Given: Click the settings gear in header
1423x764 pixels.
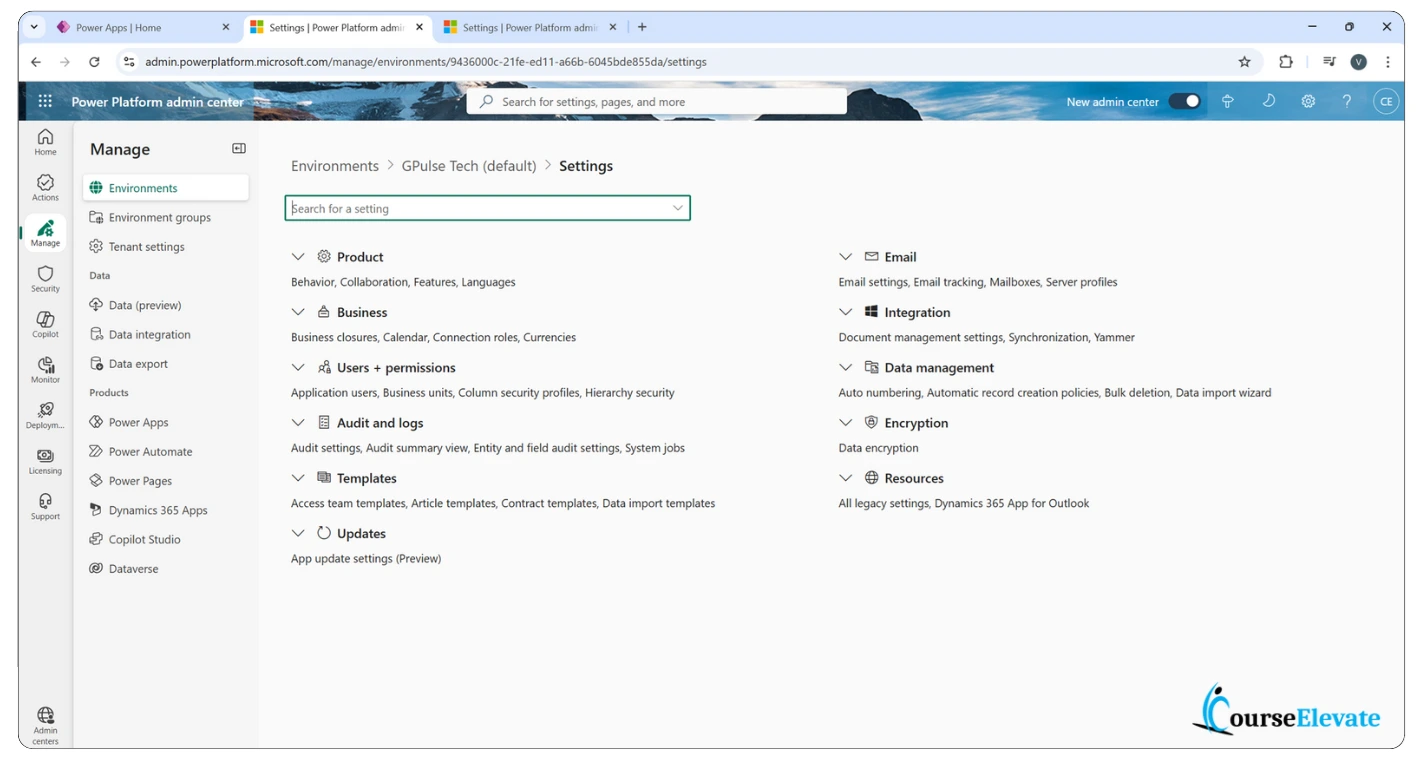Looking at the screenshot, I should [1307, 101].
